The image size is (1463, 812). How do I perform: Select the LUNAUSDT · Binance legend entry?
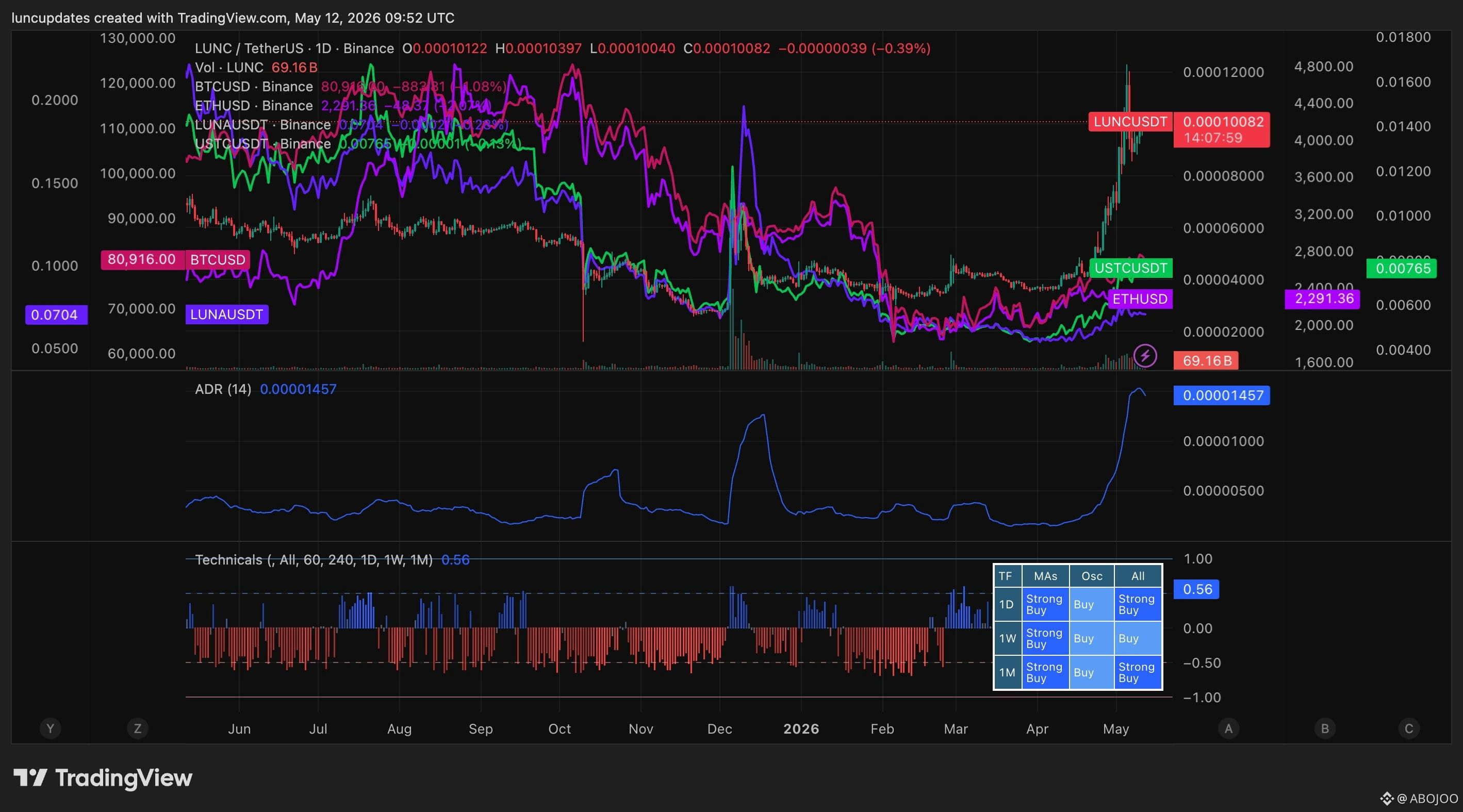coord(263,124)
